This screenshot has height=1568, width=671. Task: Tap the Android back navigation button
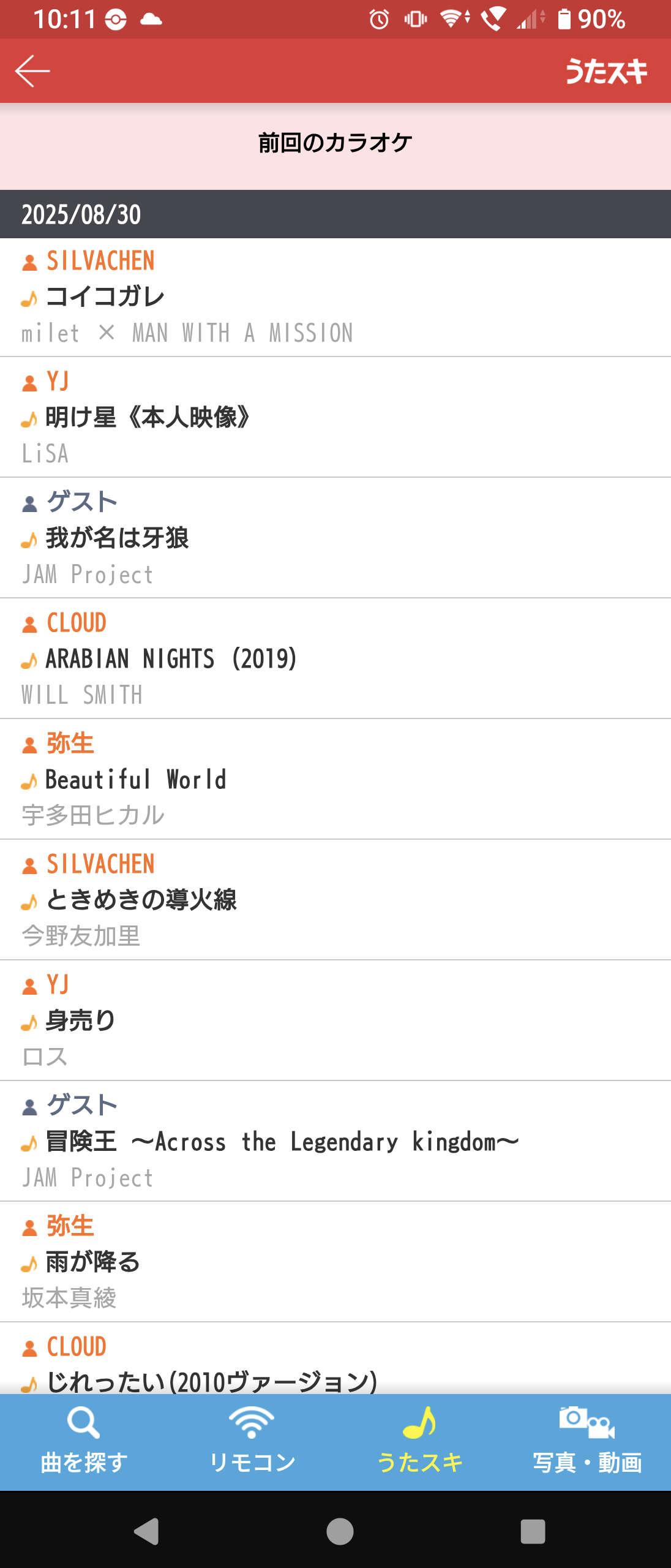pyautogui.click(x=147, y=1531)
